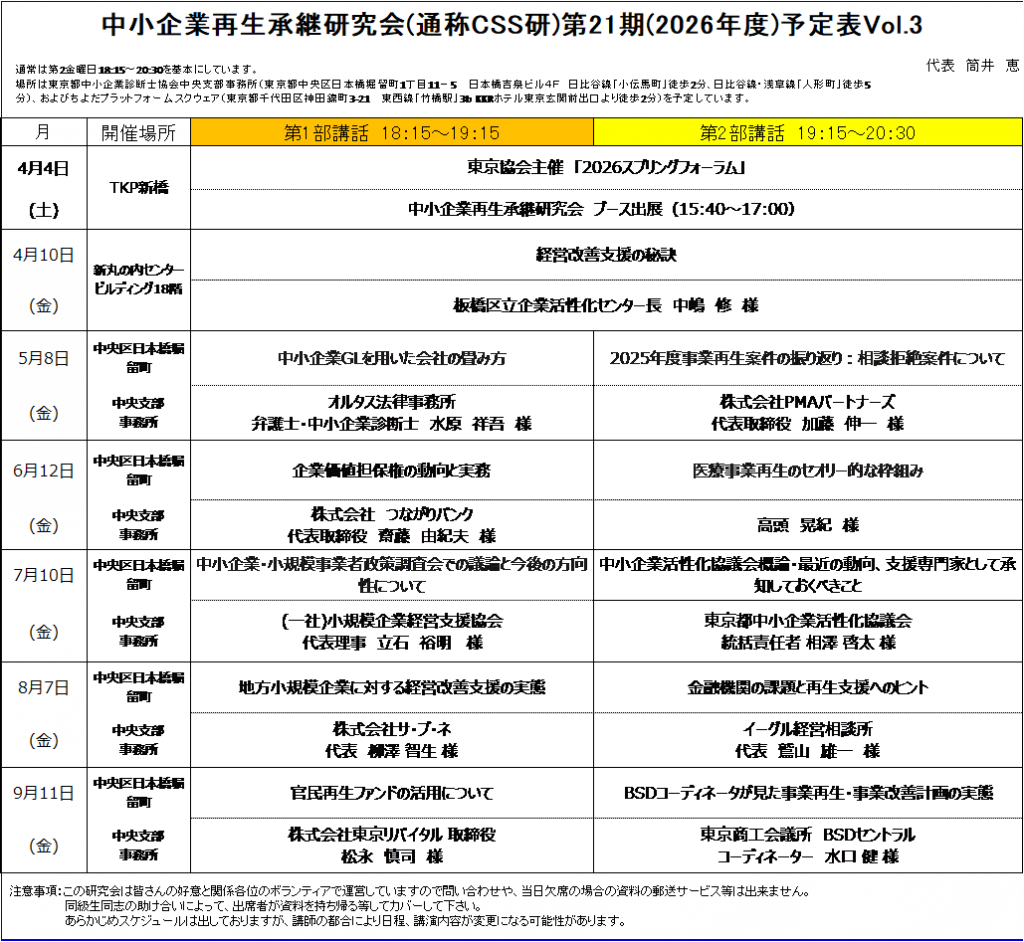Click 企業価値担保権の動向と実務 lecture title
The image size is (1024, 942).
pos(392,470)
